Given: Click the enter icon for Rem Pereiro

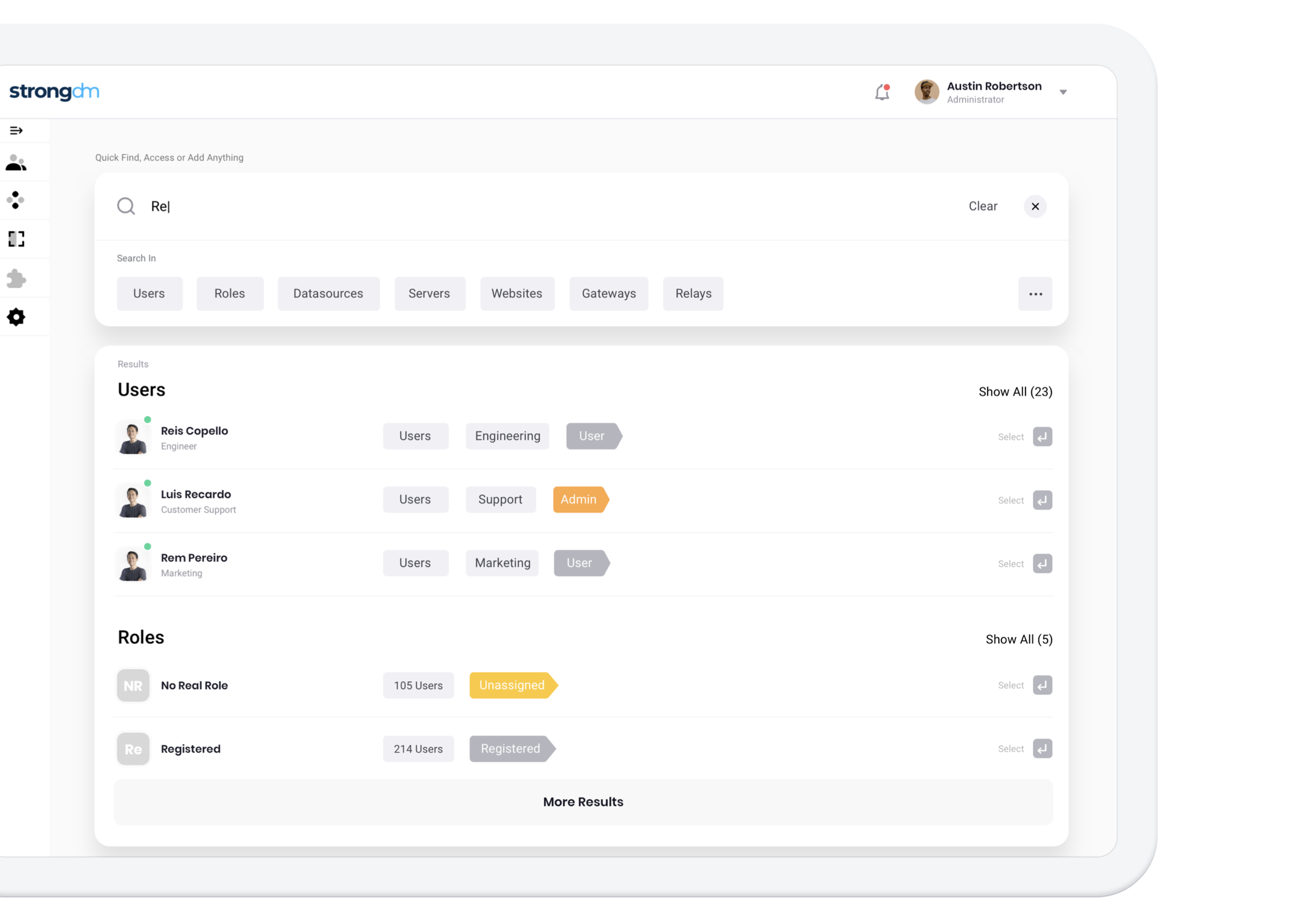Looking at the screenshot, I should tap(1042, 564).
